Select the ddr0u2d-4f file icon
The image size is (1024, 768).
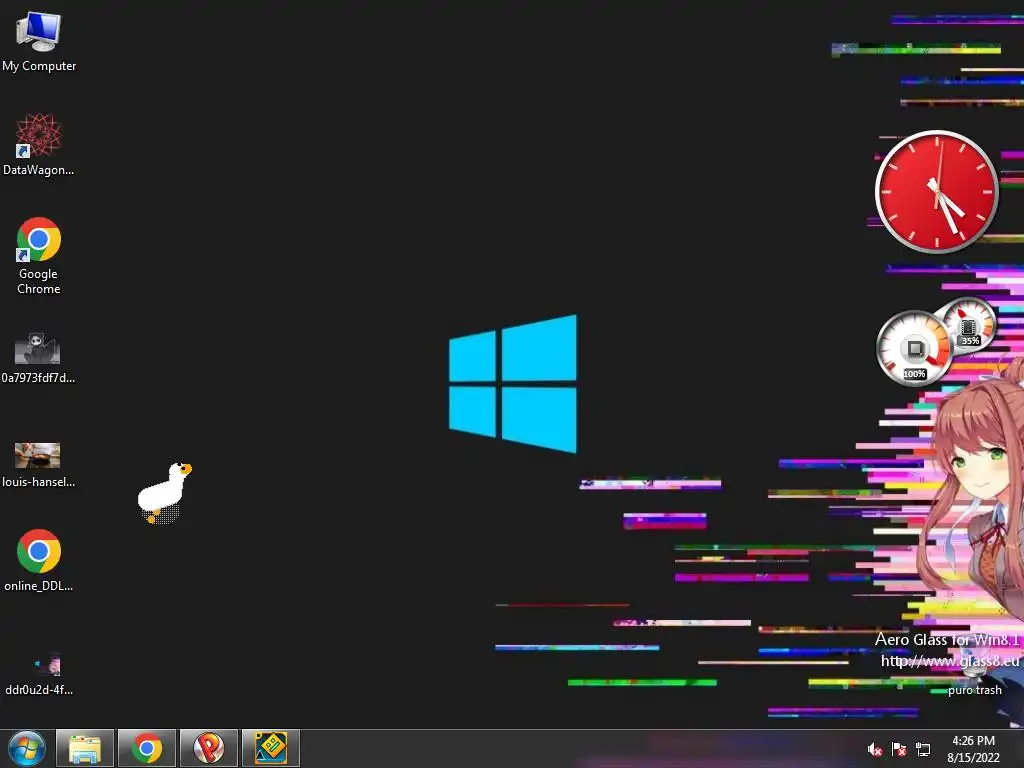coord(39,673)
